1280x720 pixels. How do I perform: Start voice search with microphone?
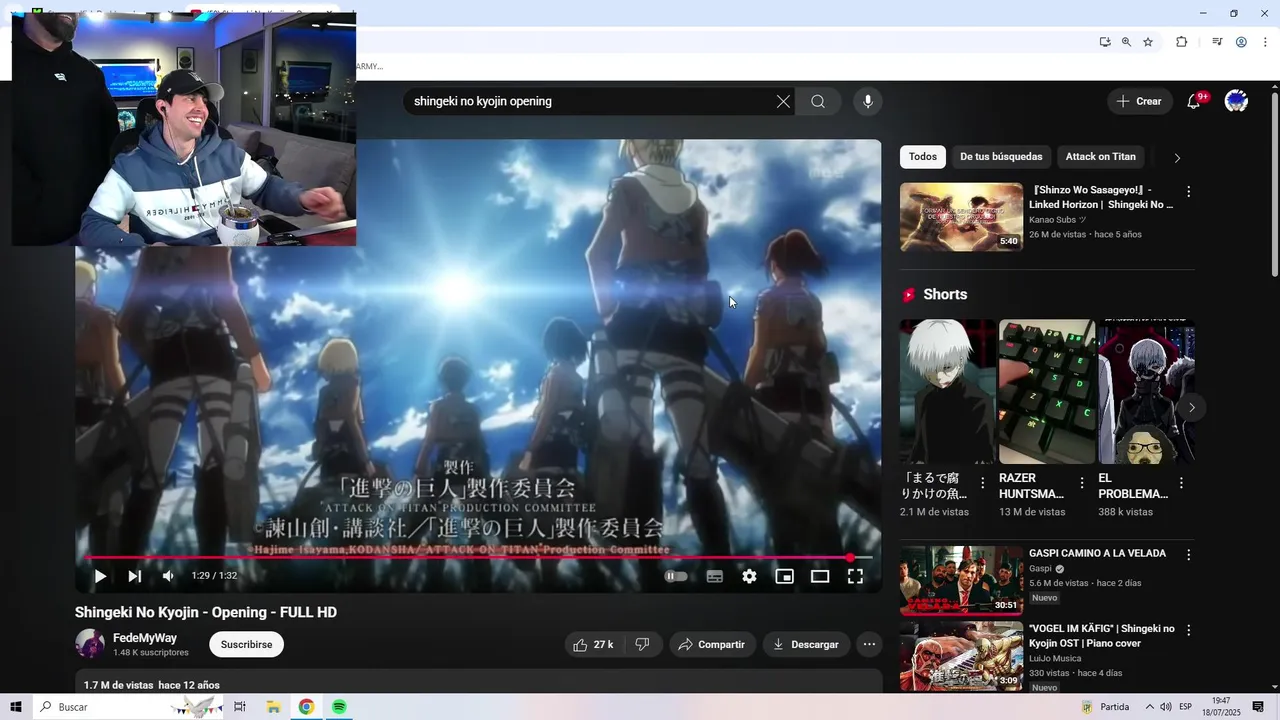point(868,101)
